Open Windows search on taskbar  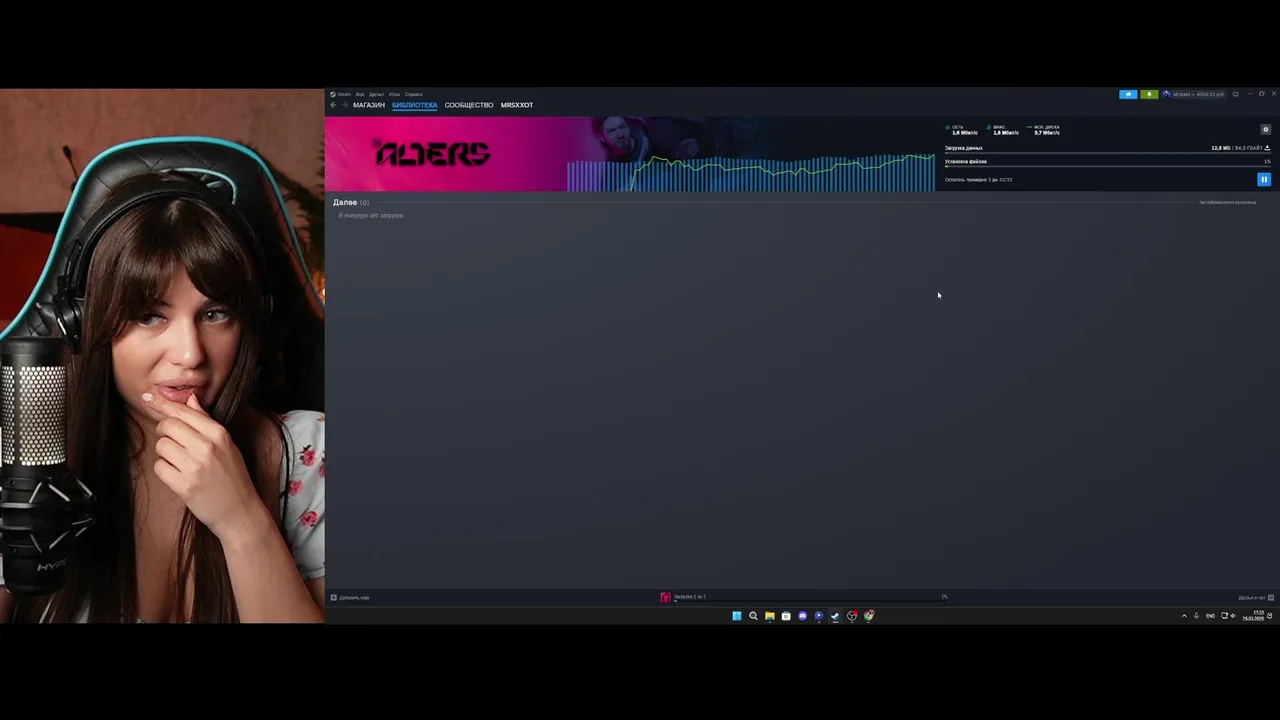pos(753,616)
